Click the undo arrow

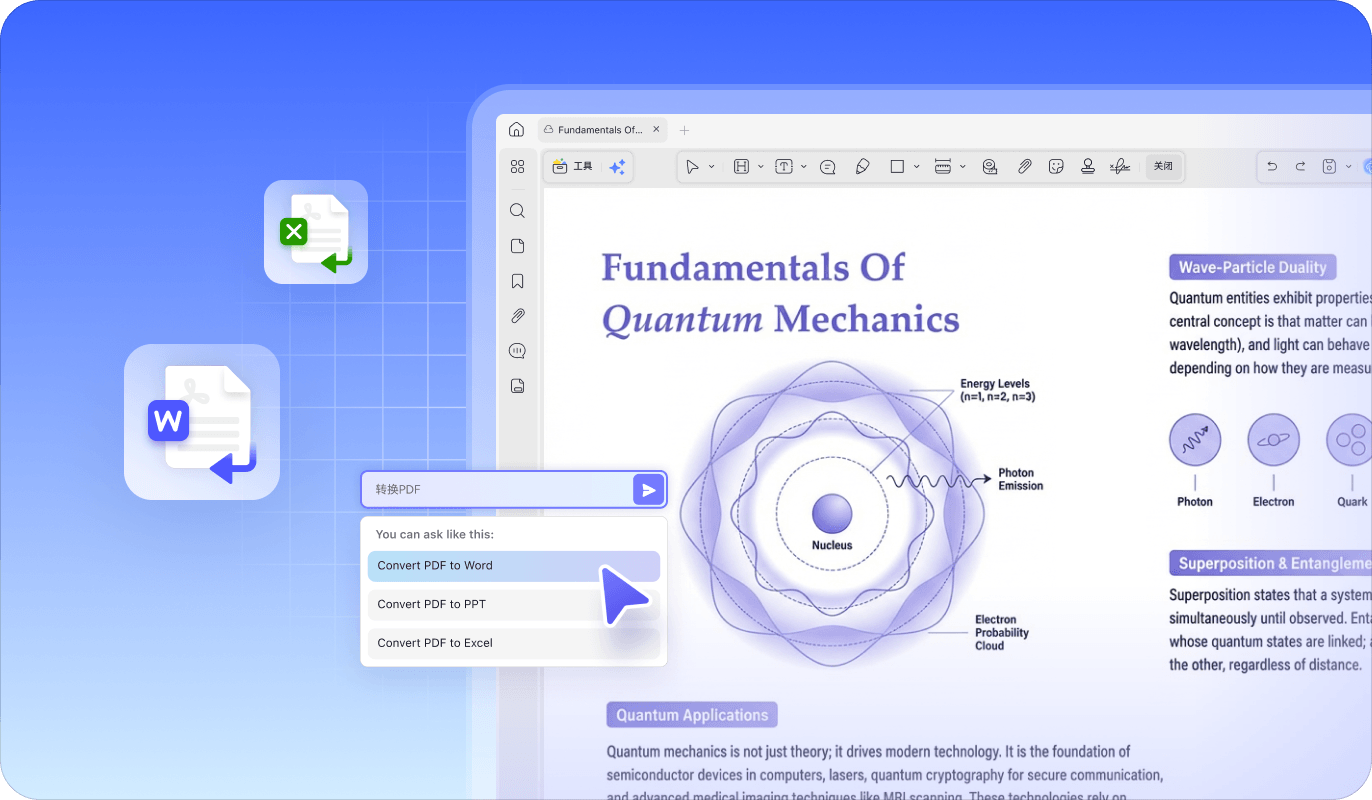(1272, 167)
